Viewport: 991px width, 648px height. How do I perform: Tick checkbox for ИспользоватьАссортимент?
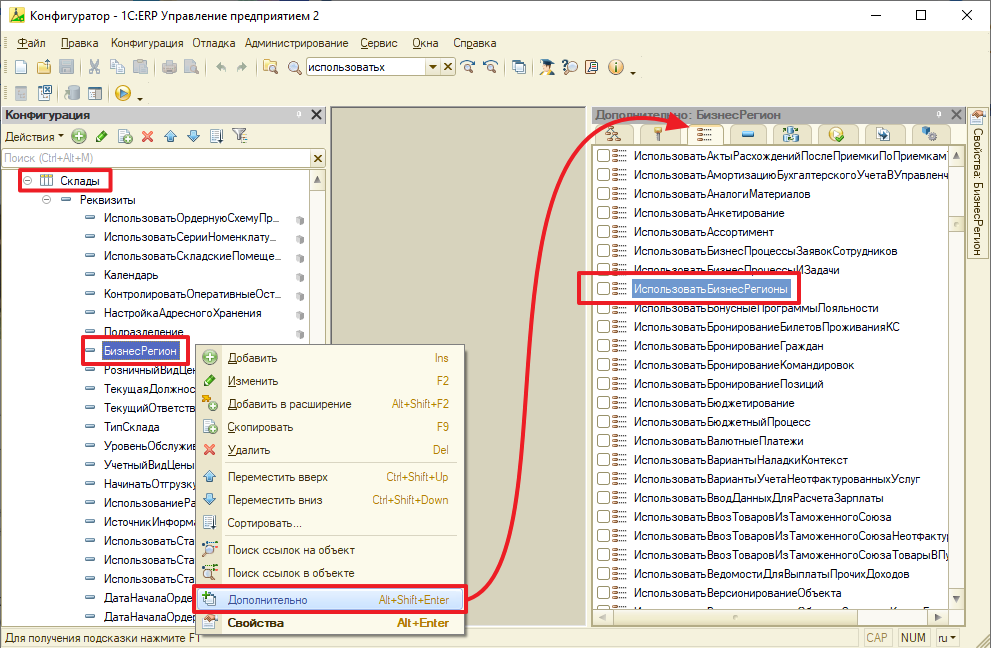click(604, 232)
